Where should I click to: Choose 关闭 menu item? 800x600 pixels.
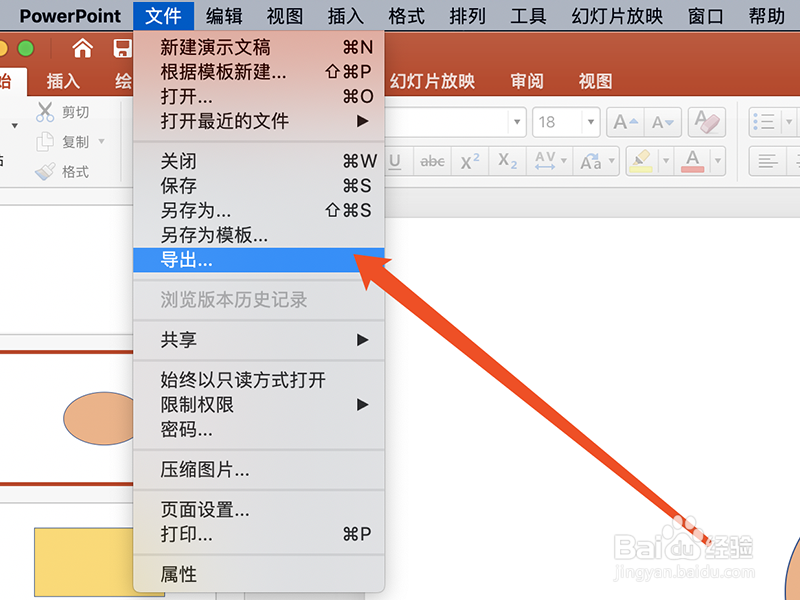point(259,161)
